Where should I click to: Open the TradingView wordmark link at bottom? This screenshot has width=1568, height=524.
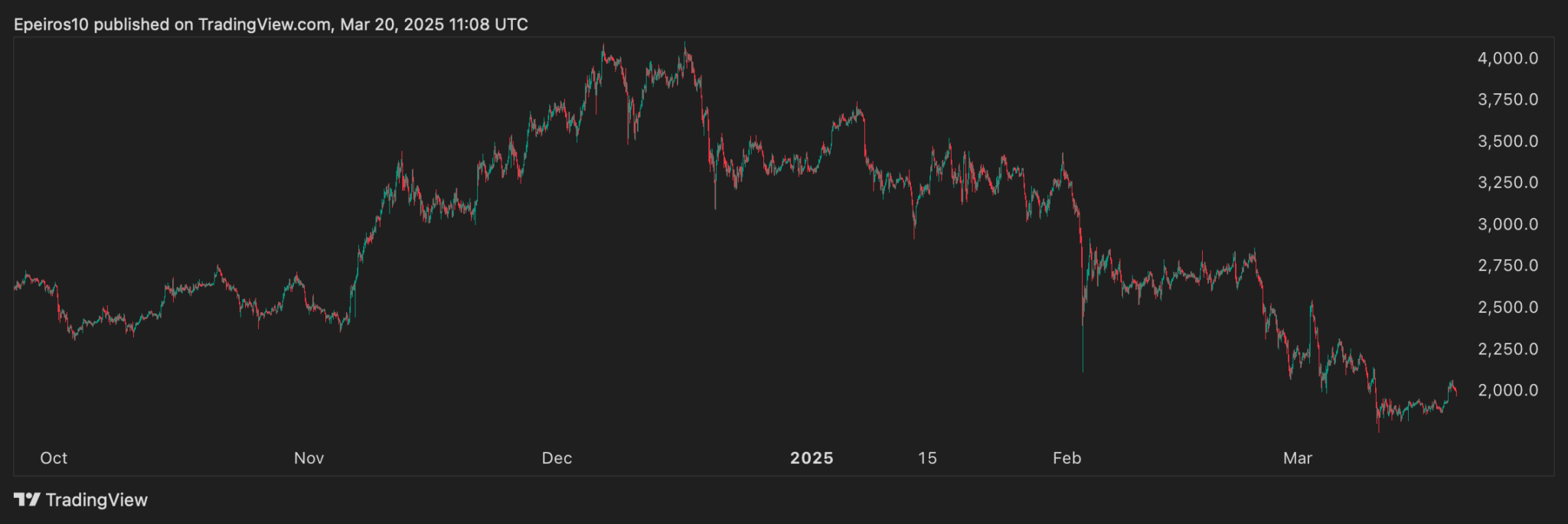click(96, 500)
